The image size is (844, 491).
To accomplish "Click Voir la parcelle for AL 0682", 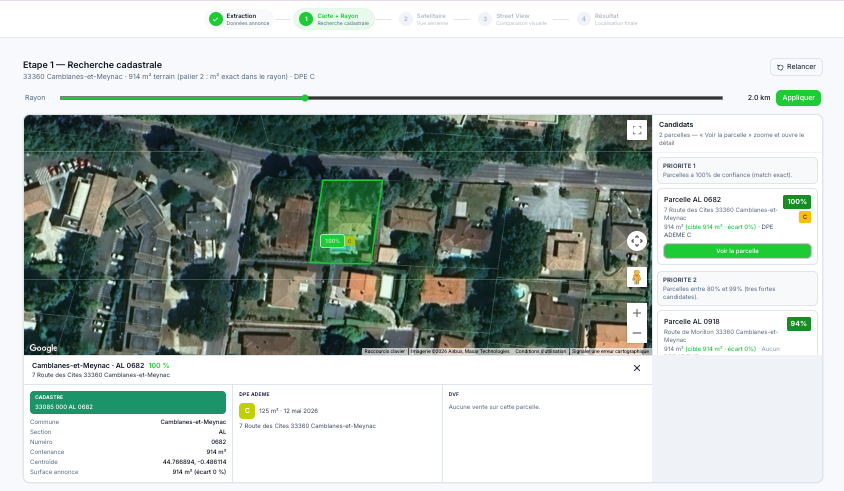I will pos(737,251).
